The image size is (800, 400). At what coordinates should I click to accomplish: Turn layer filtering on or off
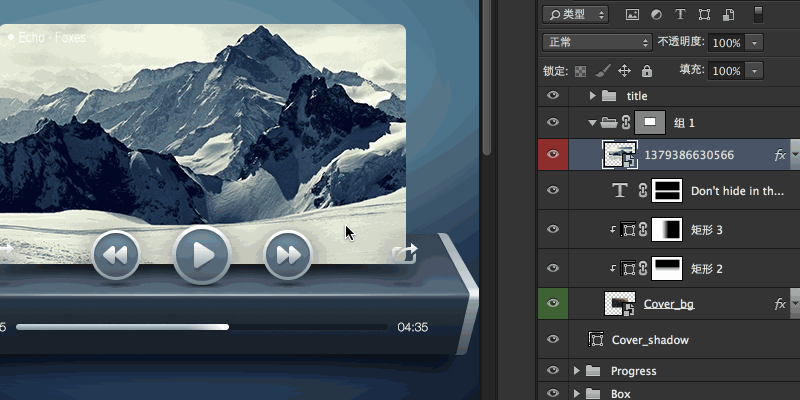tap(757, 14)
